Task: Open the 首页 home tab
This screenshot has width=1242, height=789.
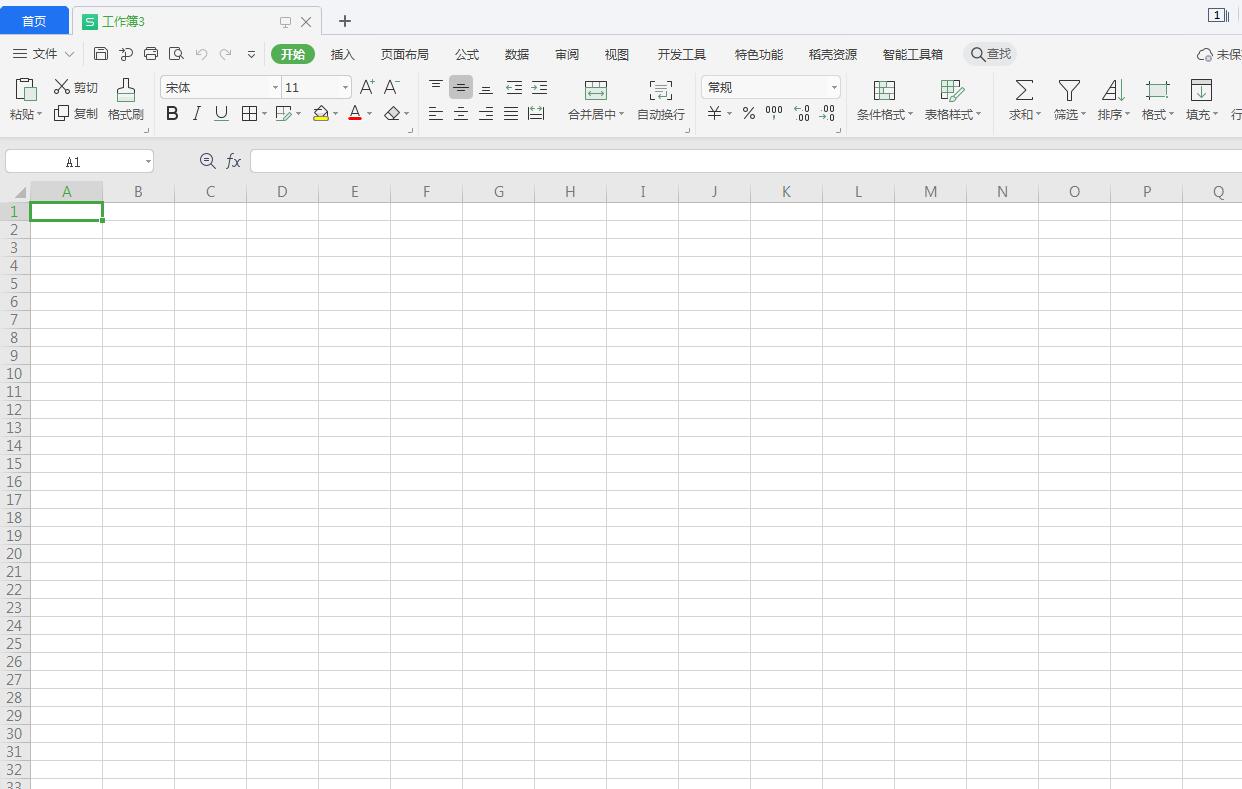Action: coord(34,21)
